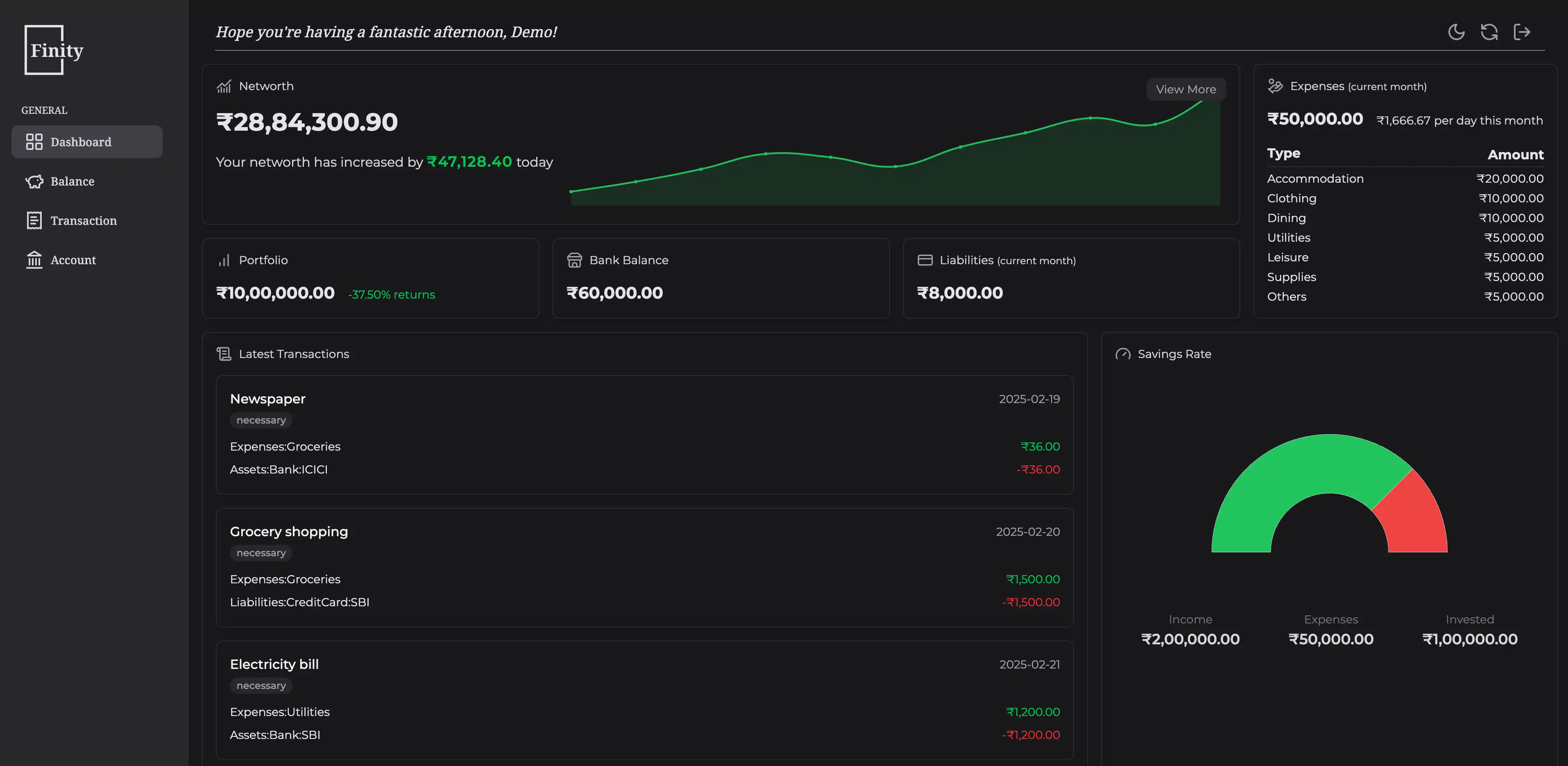Click the Amount column header
Viewport: 1568px width, 766px height.
pos(1516,155)
